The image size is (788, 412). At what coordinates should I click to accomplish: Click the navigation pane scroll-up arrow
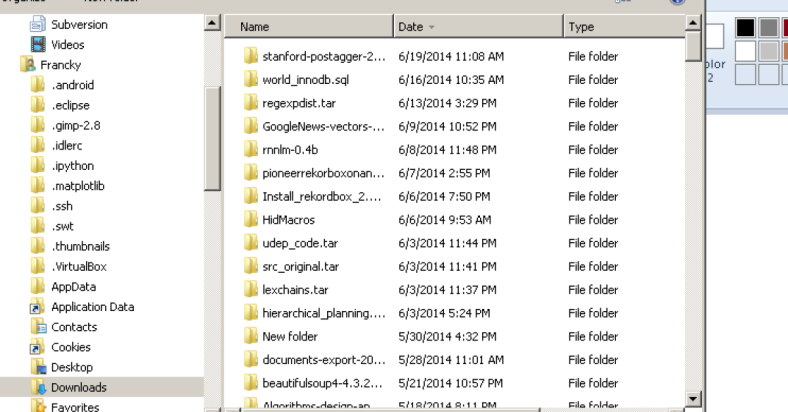click(212, 23)
